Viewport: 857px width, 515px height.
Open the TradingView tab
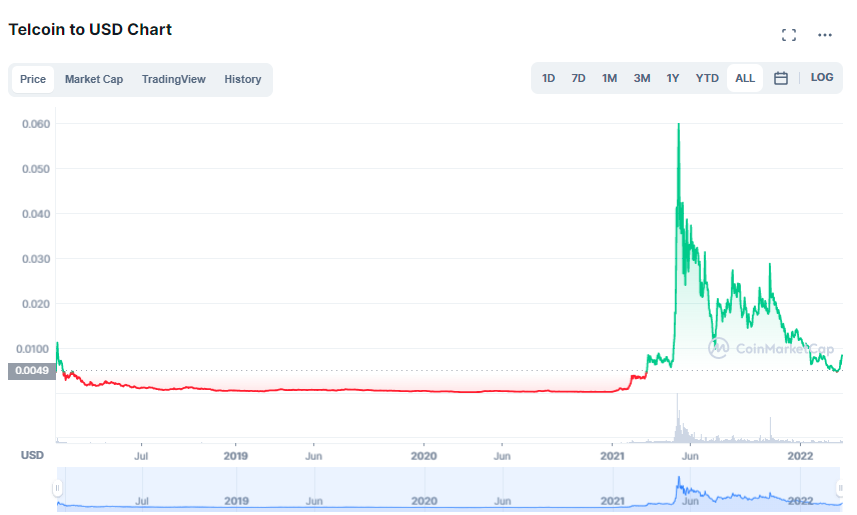(x=173, y=79)
